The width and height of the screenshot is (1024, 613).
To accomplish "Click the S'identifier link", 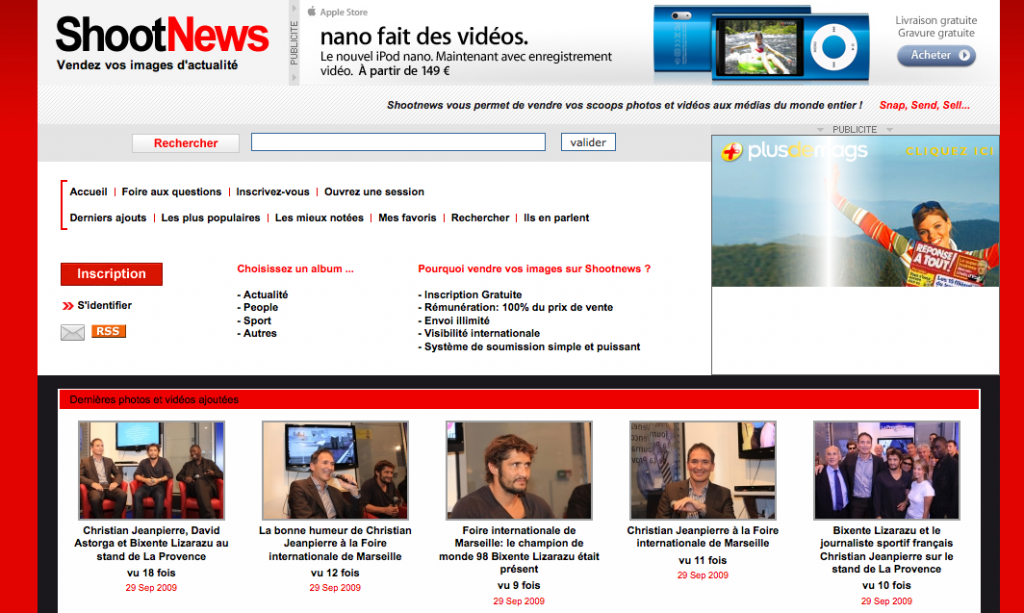I will click(x=104, y=306).
